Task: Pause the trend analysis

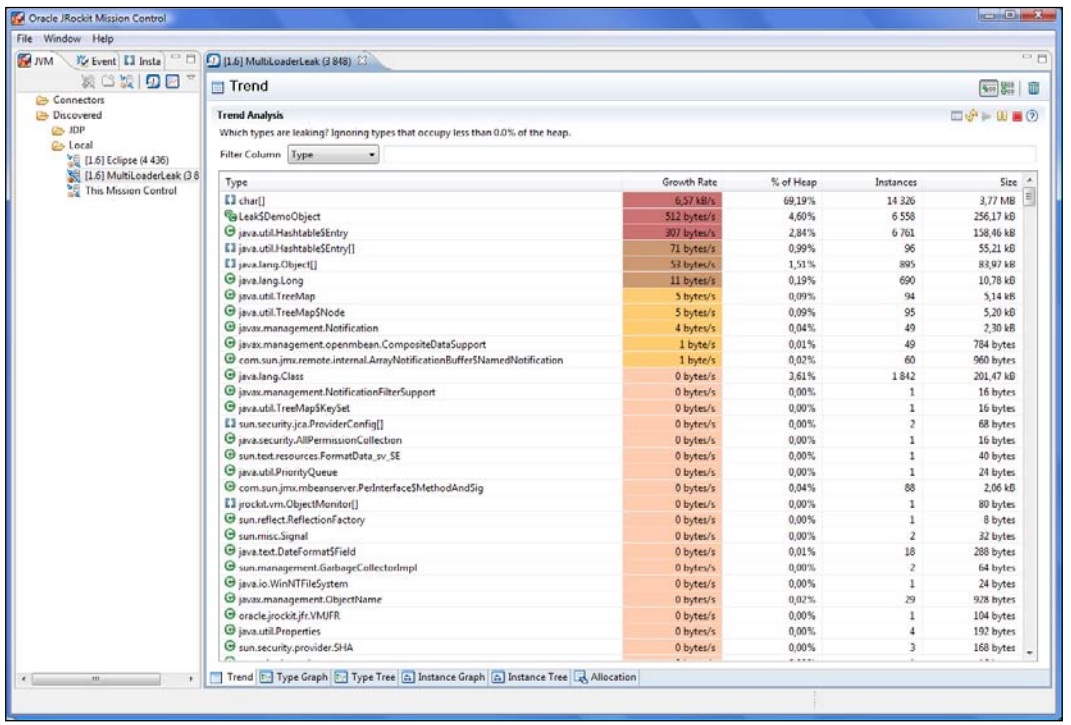Action: pos(1002,116)
